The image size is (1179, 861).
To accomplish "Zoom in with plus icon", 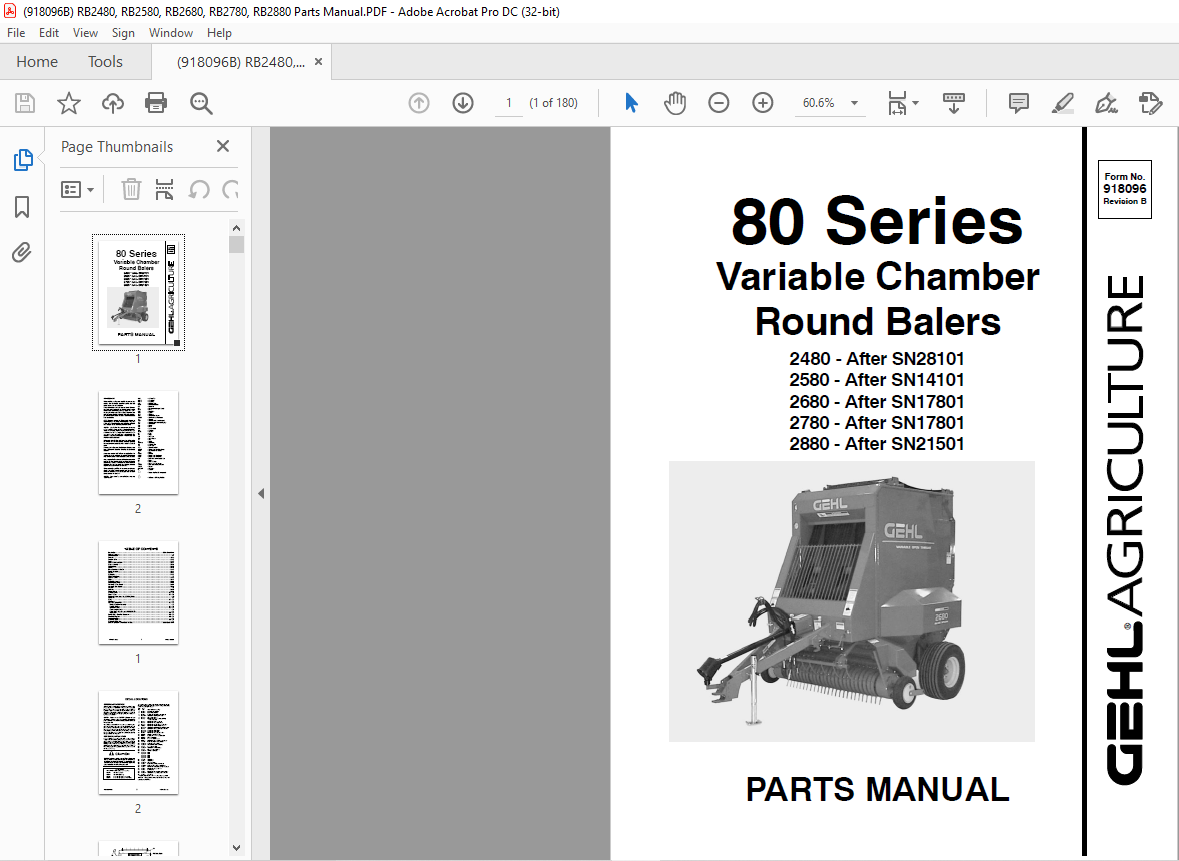I will click(762, 103).
